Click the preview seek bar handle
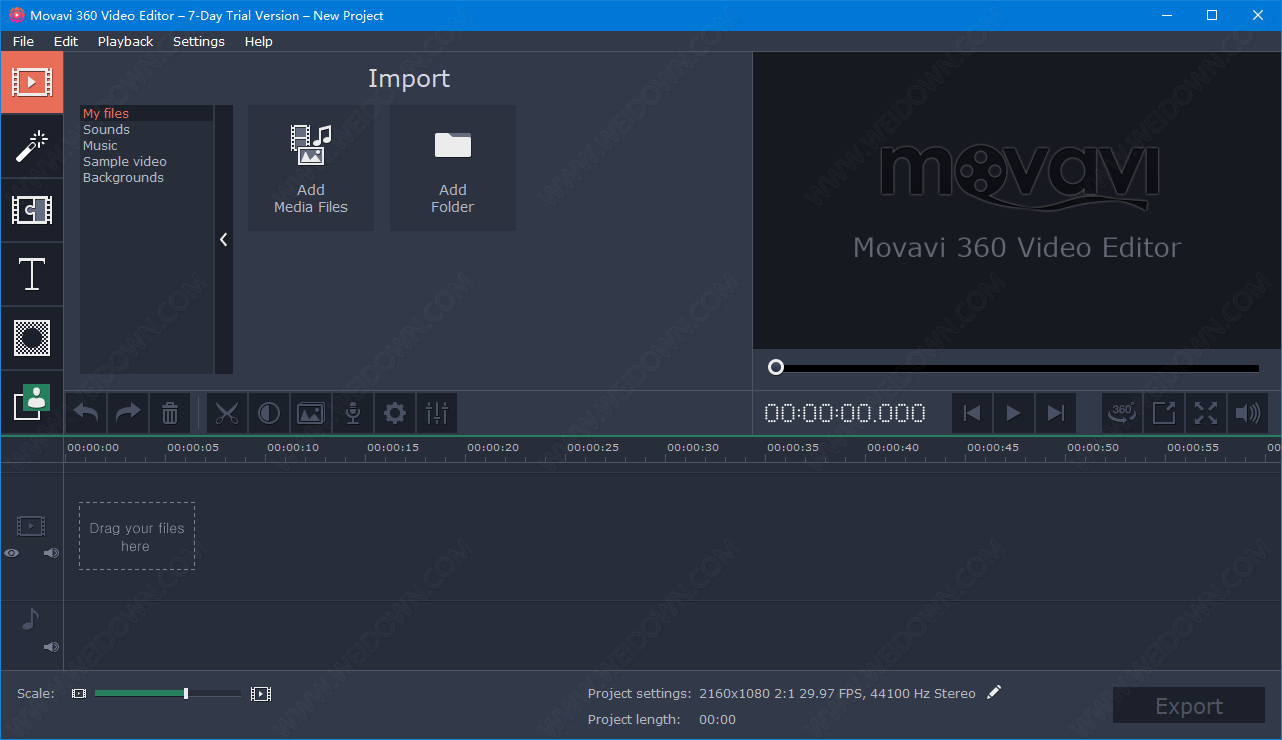Screen dimensions: 1282x740 (x=776, y=368)
